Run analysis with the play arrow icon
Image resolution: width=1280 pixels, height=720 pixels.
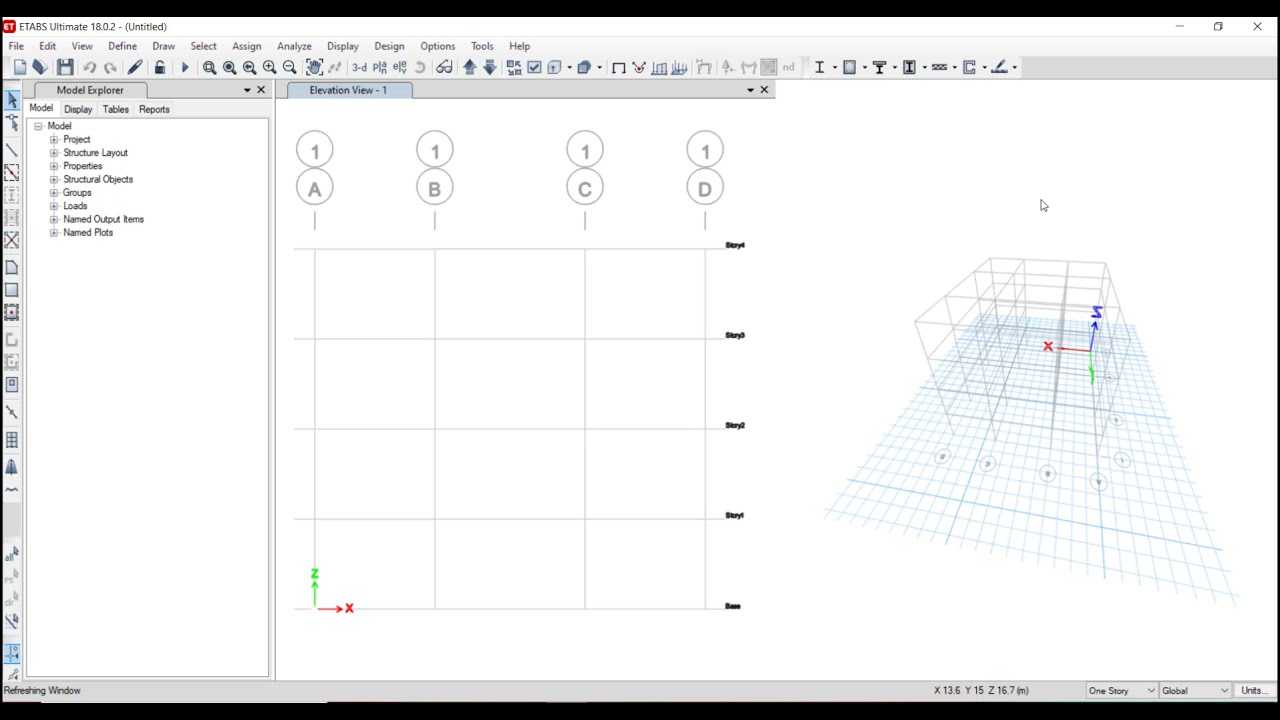coord(185,67)
